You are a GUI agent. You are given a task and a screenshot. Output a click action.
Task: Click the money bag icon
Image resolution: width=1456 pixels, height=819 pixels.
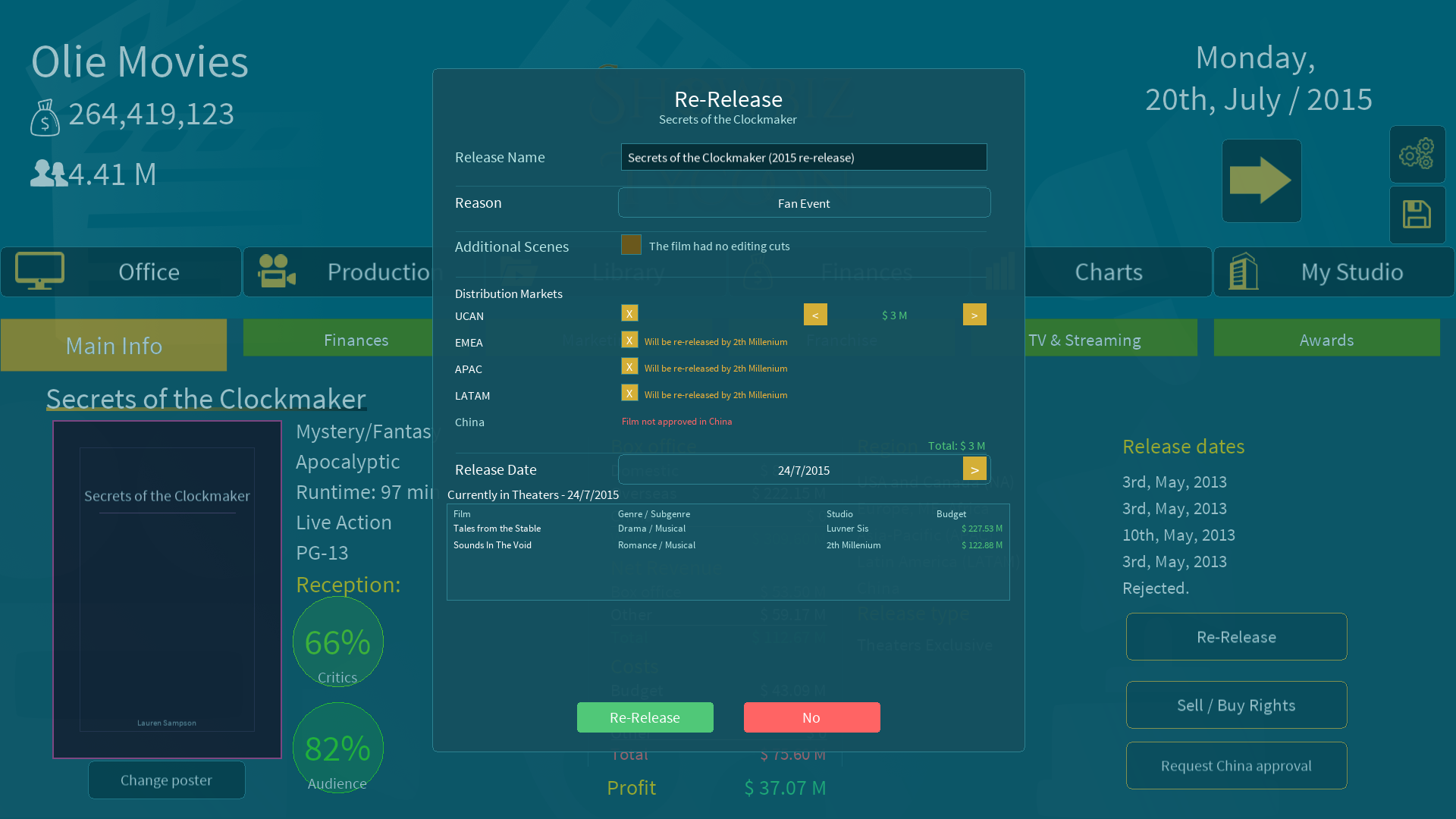click(x=45, y=118)
